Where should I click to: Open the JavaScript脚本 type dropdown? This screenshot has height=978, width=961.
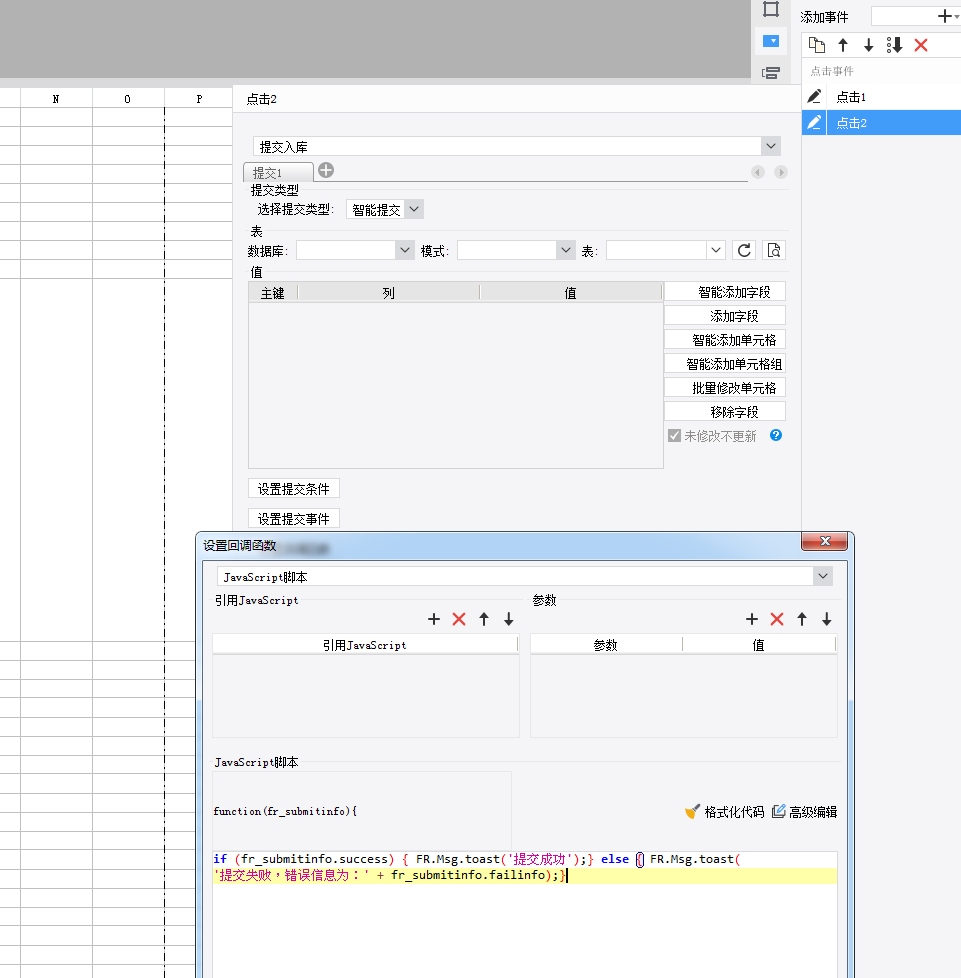pos(823,576)
